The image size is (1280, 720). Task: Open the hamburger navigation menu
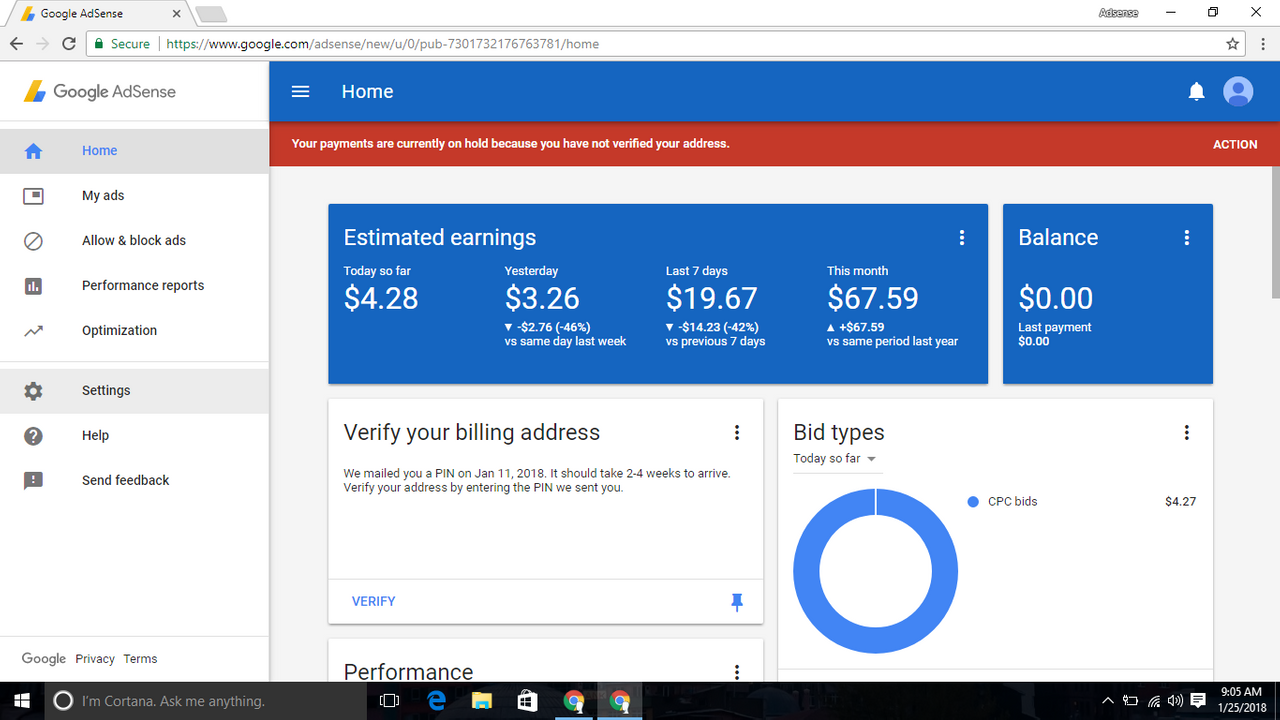tap(300, 91)
